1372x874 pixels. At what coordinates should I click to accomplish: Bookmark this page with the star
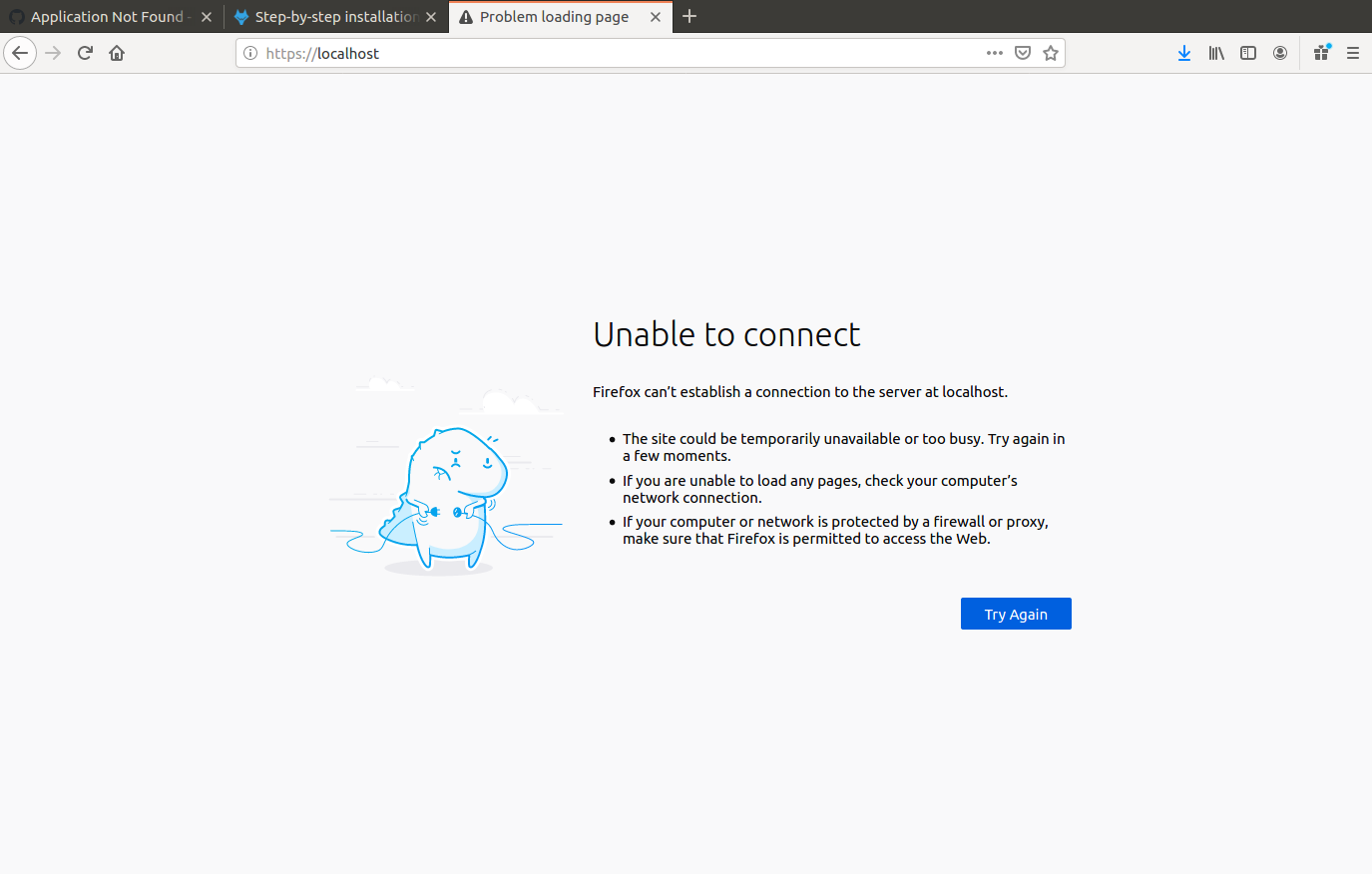click(1051, 53)
